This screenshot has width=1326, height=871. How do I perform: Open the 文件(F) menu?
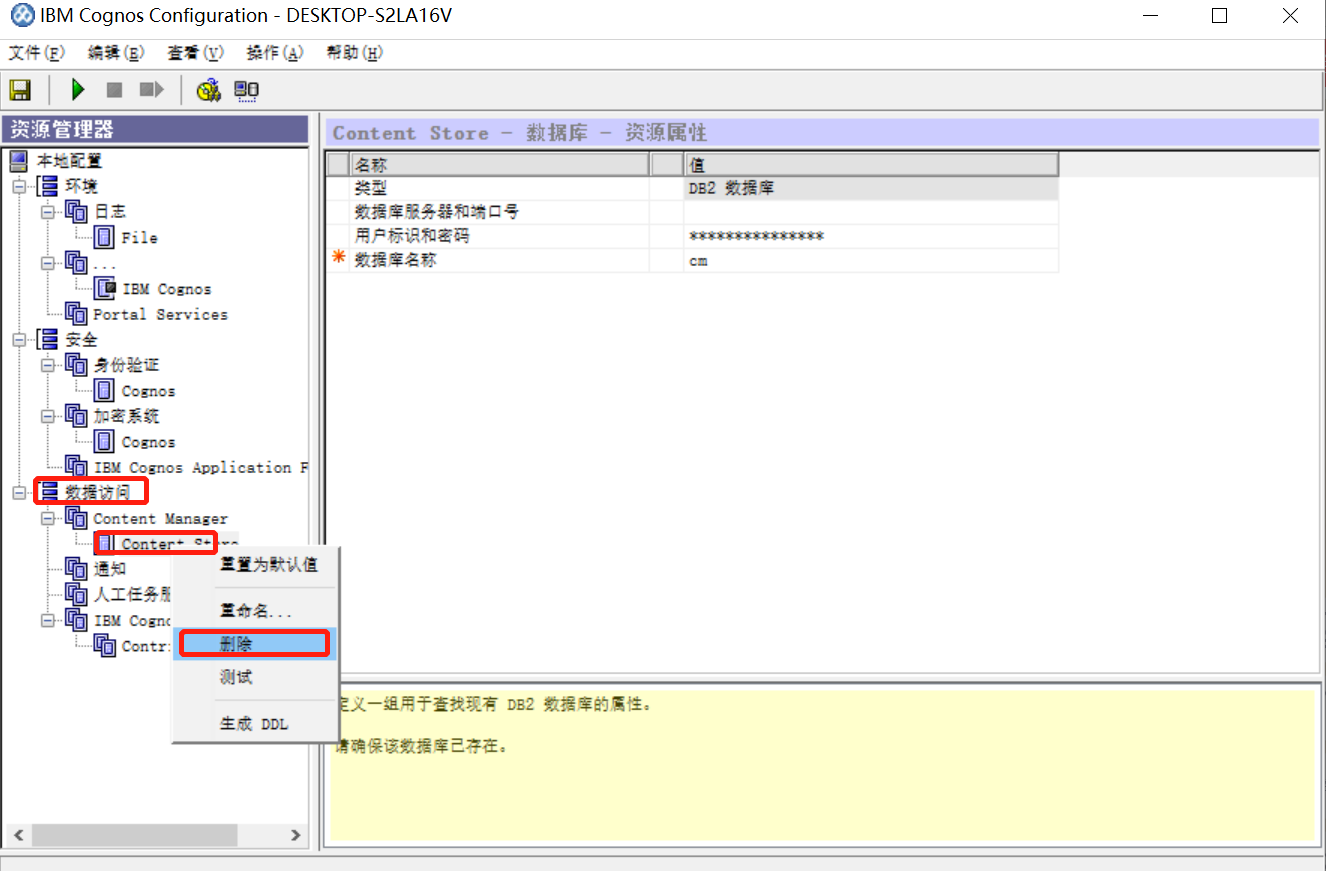[x=36, y=53]
